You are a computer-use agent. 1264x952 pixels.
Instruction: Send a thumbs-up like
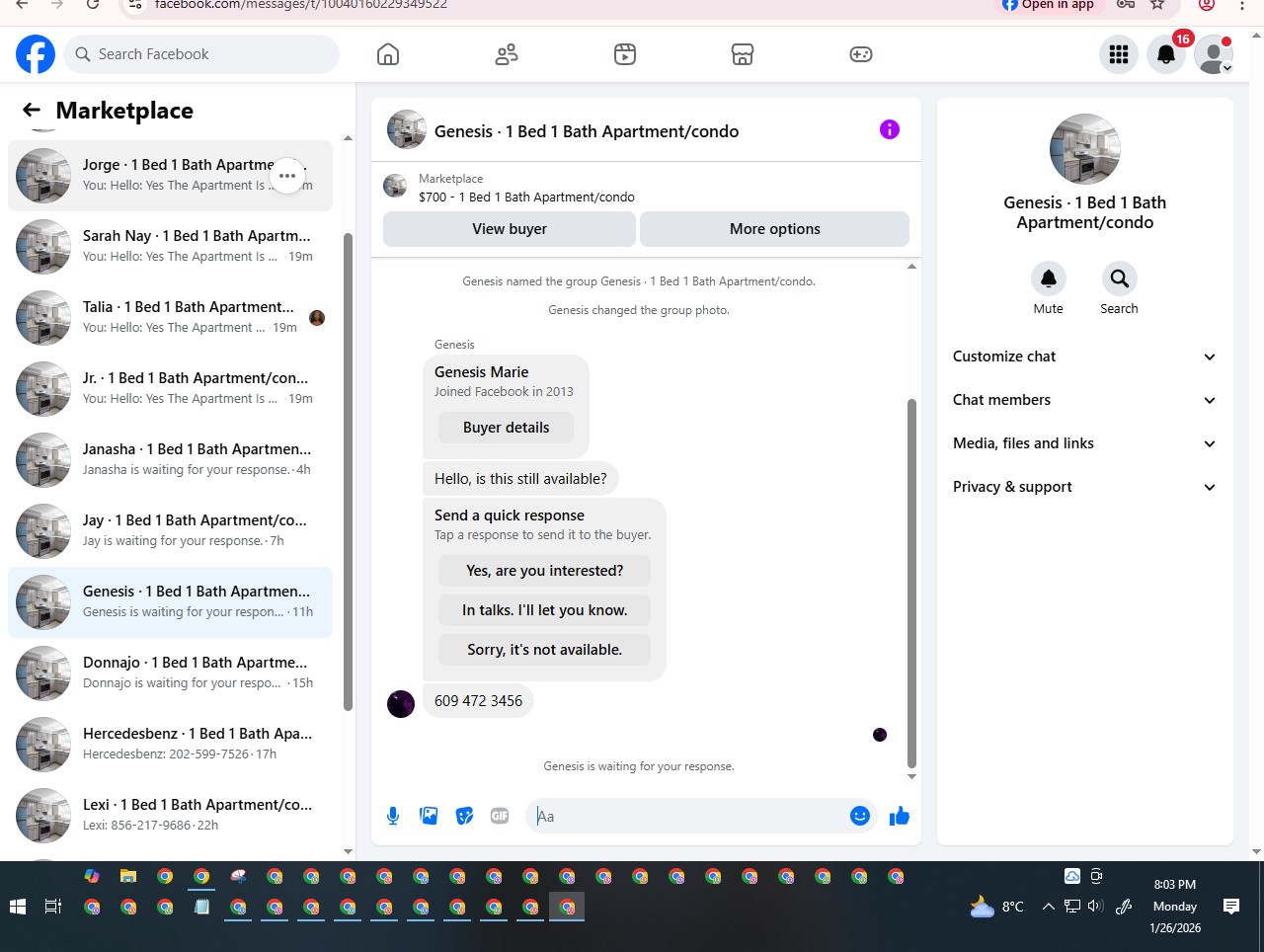click(x=900, y=816)
